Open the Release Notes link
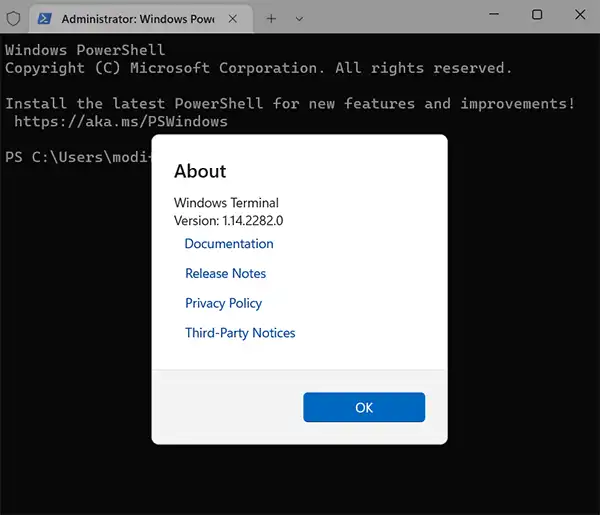This screenshot has height=515, width=600. click(225, 274)
